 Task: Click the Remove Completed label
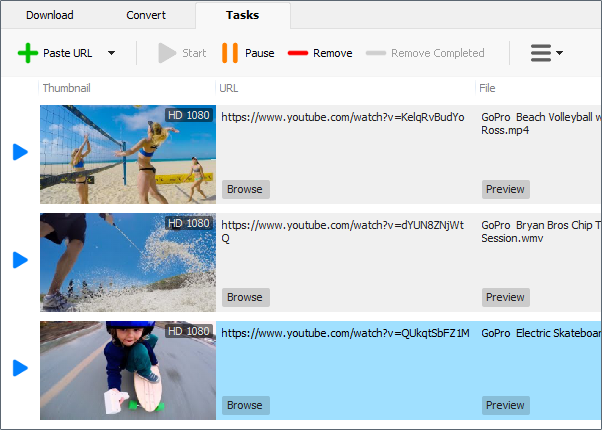(x=438, y=53)
